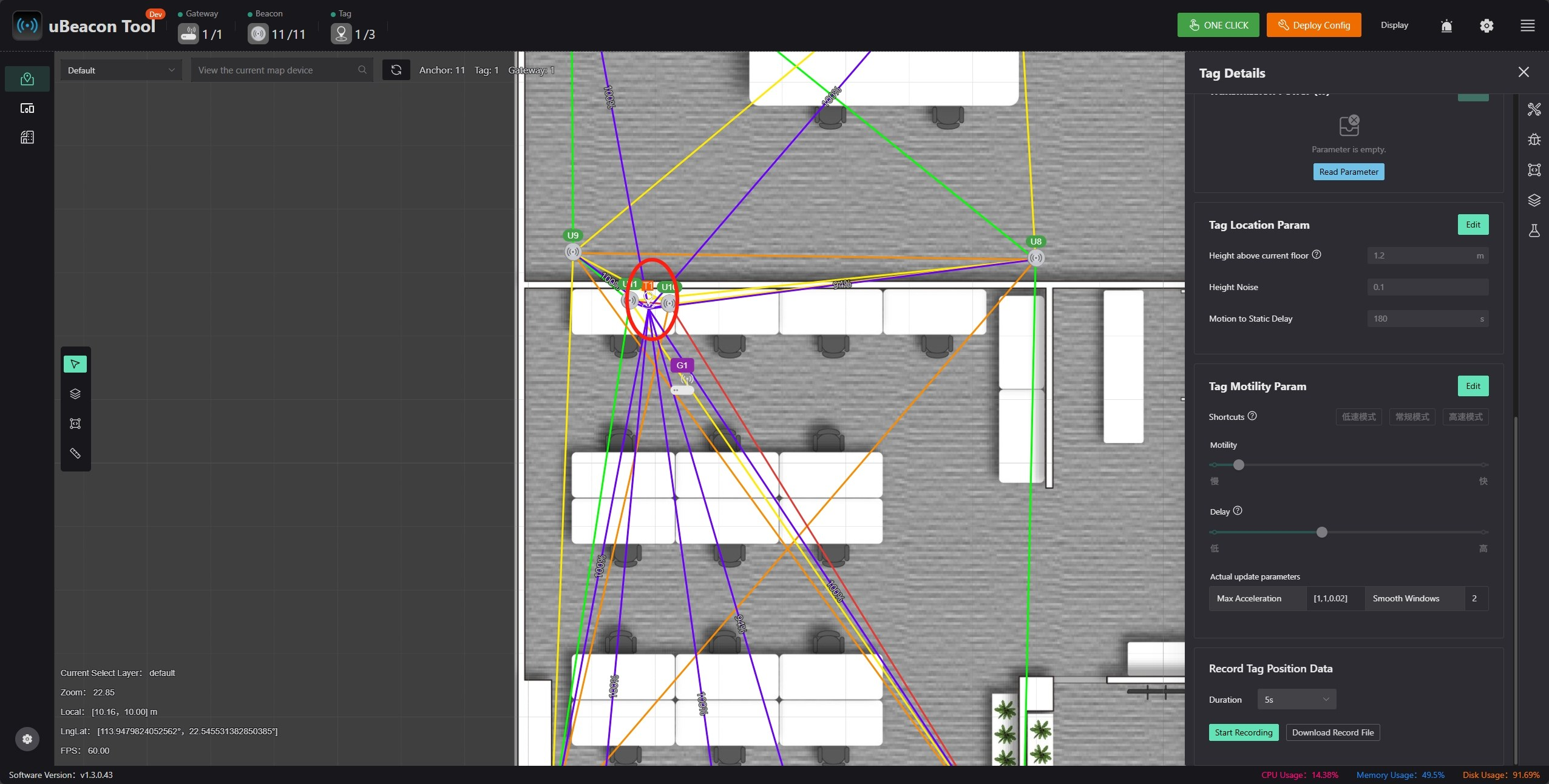Image resolution: width=1549 pixels, height=784 pixels.
Task: Switch to the map view sidebar tab
Action: click(x=27, y=79)
